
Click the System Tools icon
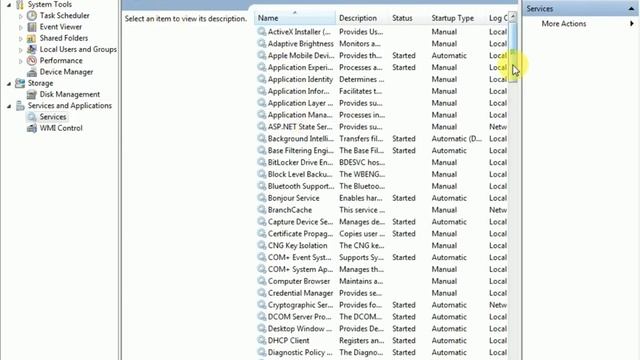coord(20,4)
